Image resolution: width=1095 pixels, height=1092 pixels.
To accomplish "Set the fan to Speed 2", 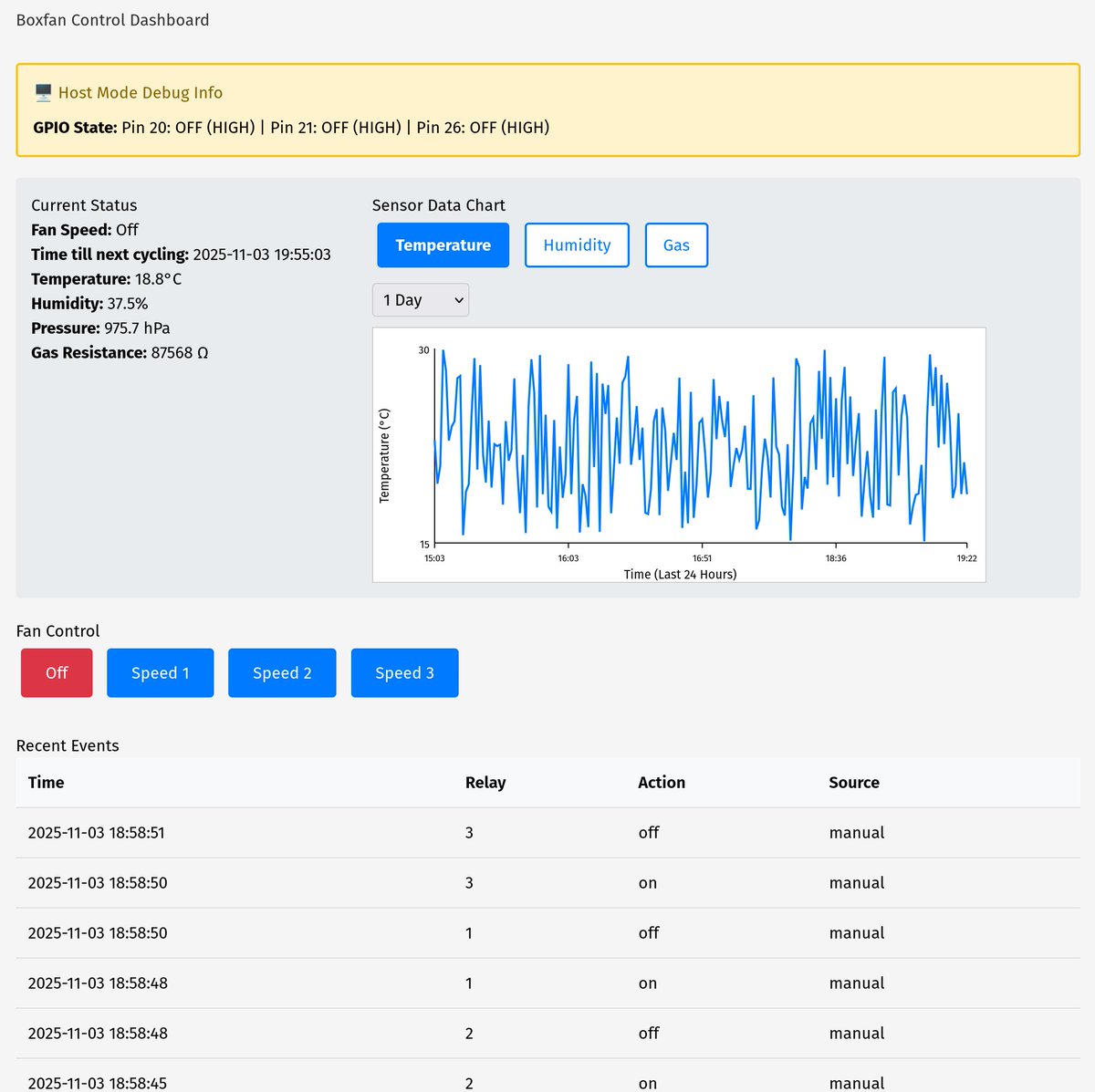I will [282, 672].
